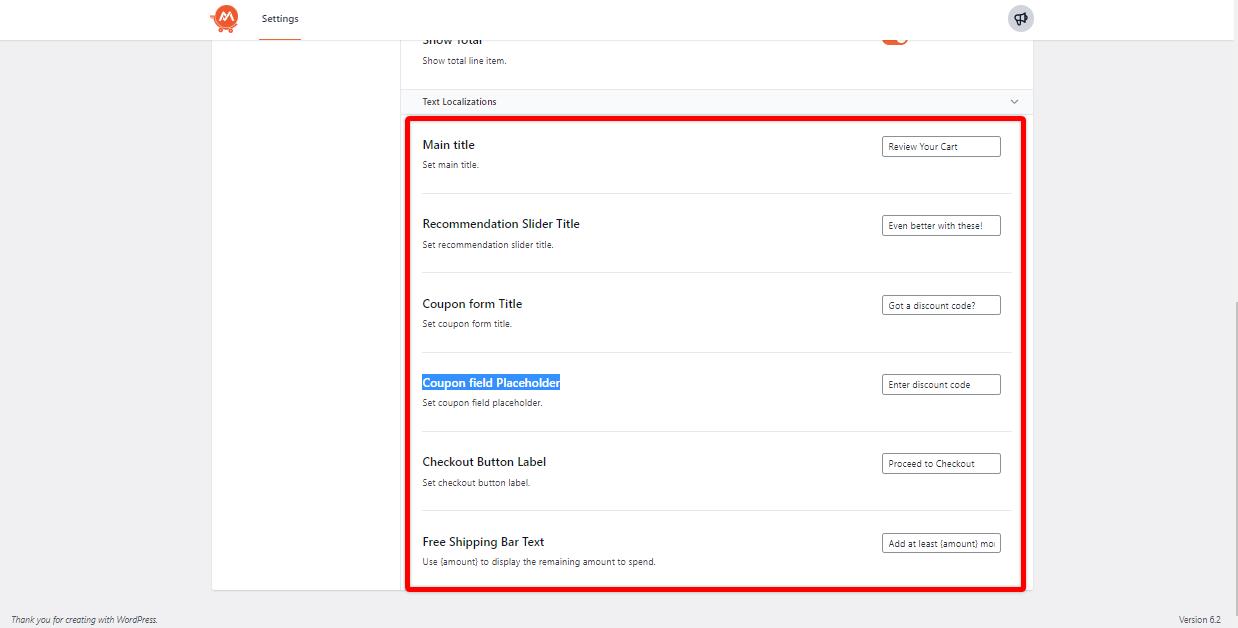Select the Coupon field Placeholder input box

point(940,384)
